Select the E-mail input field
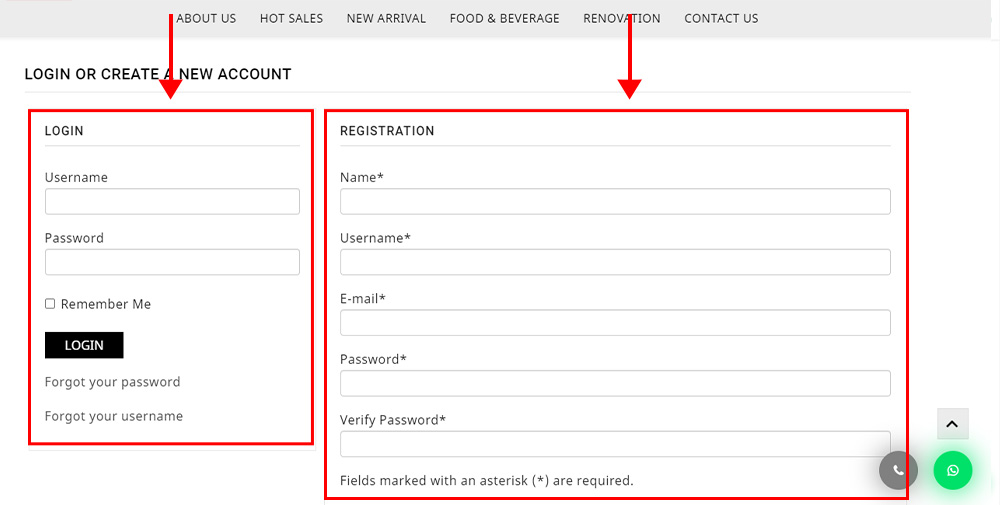The image size is (1000, 505). tap(615, 323)
